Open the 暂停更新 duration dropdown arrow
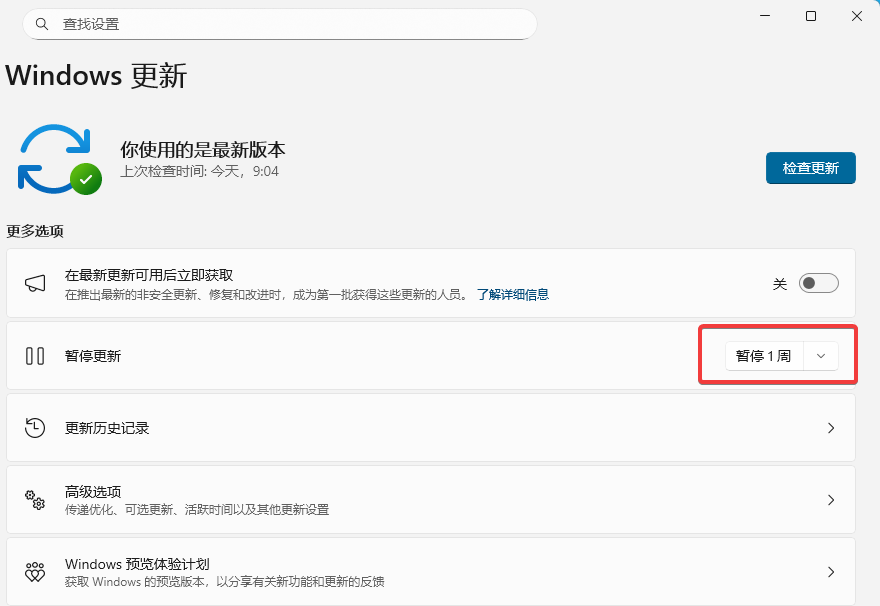Screen dimensions: 880x606 pos(820,355)
